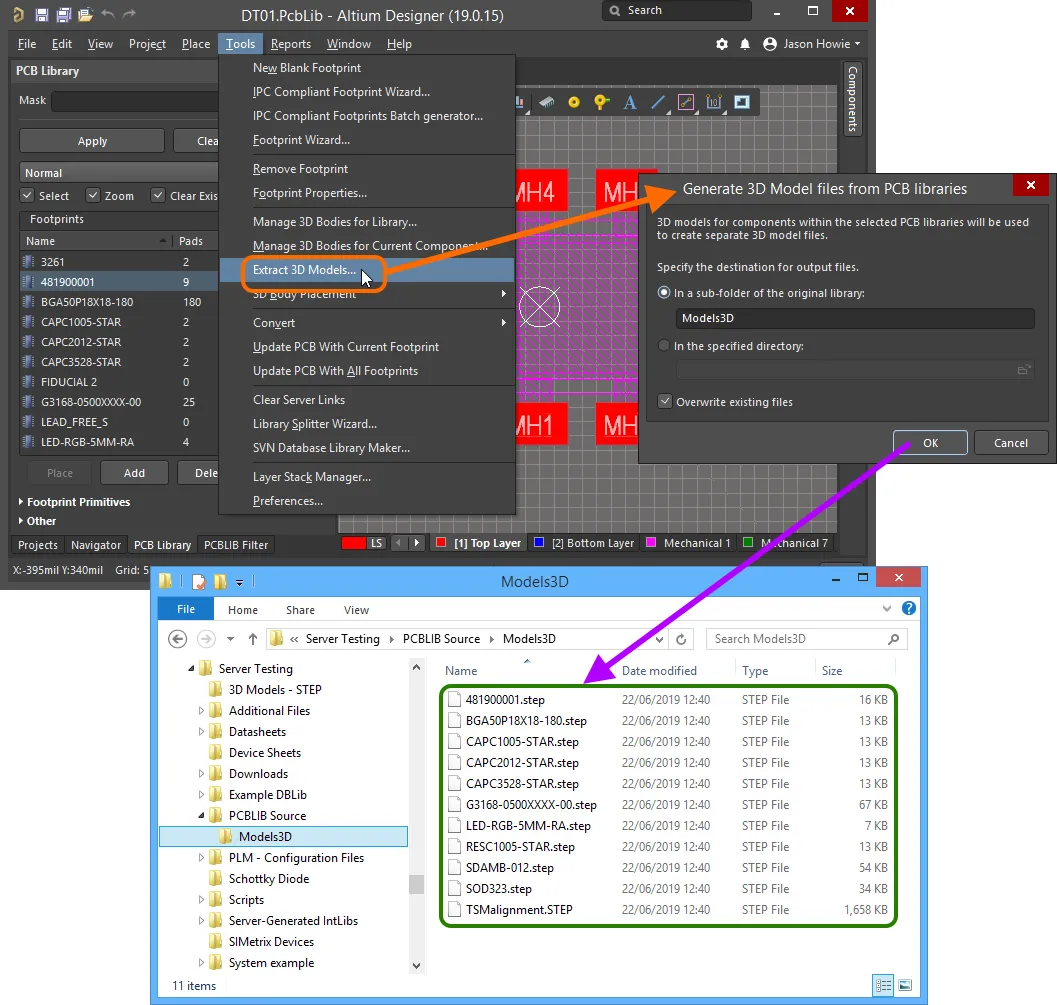Toggle the Zoom checkbox in PCB Library panel
The image size is (1057, 1005).
[x=93, y=195]
